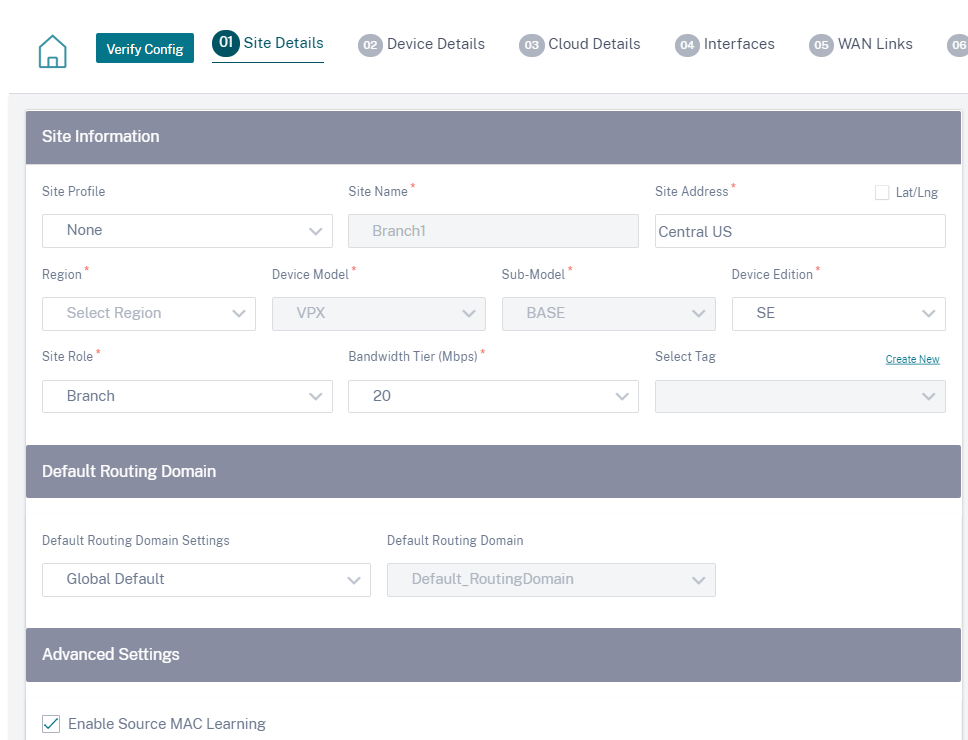Click the step 05 circle badge
This screenshot has width=968, height=740.
[x=821, y=45]
